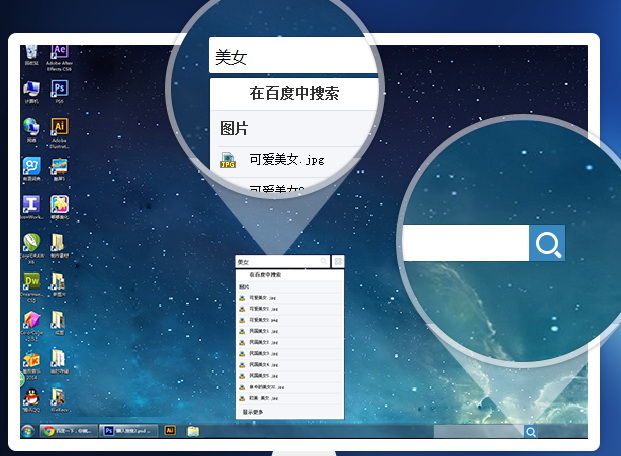Open the folder beside the ColorCube icon
Screen dimensions: 621x456
[59, 323]
